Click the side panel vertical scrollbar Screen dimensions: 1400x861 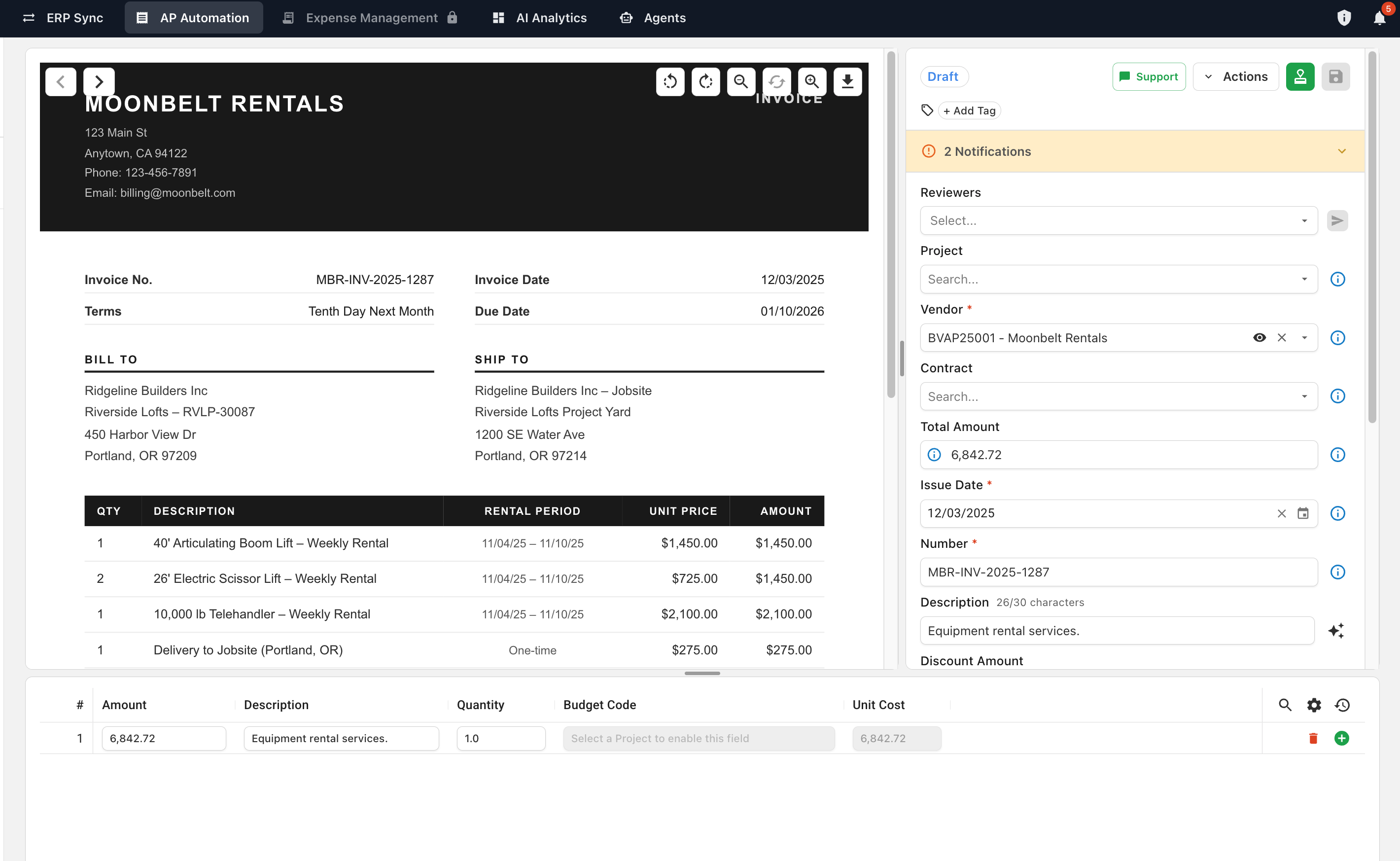pyautogui.click(x=1372, y=237)
